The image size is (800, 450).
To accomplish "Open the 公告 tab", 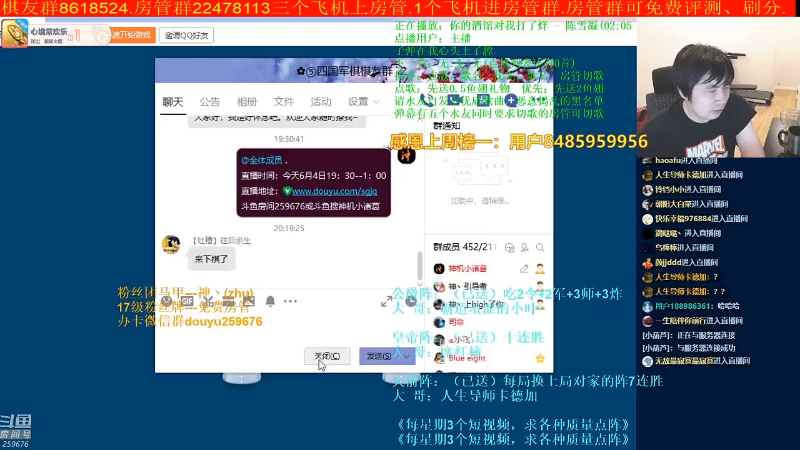I will 210,102.
